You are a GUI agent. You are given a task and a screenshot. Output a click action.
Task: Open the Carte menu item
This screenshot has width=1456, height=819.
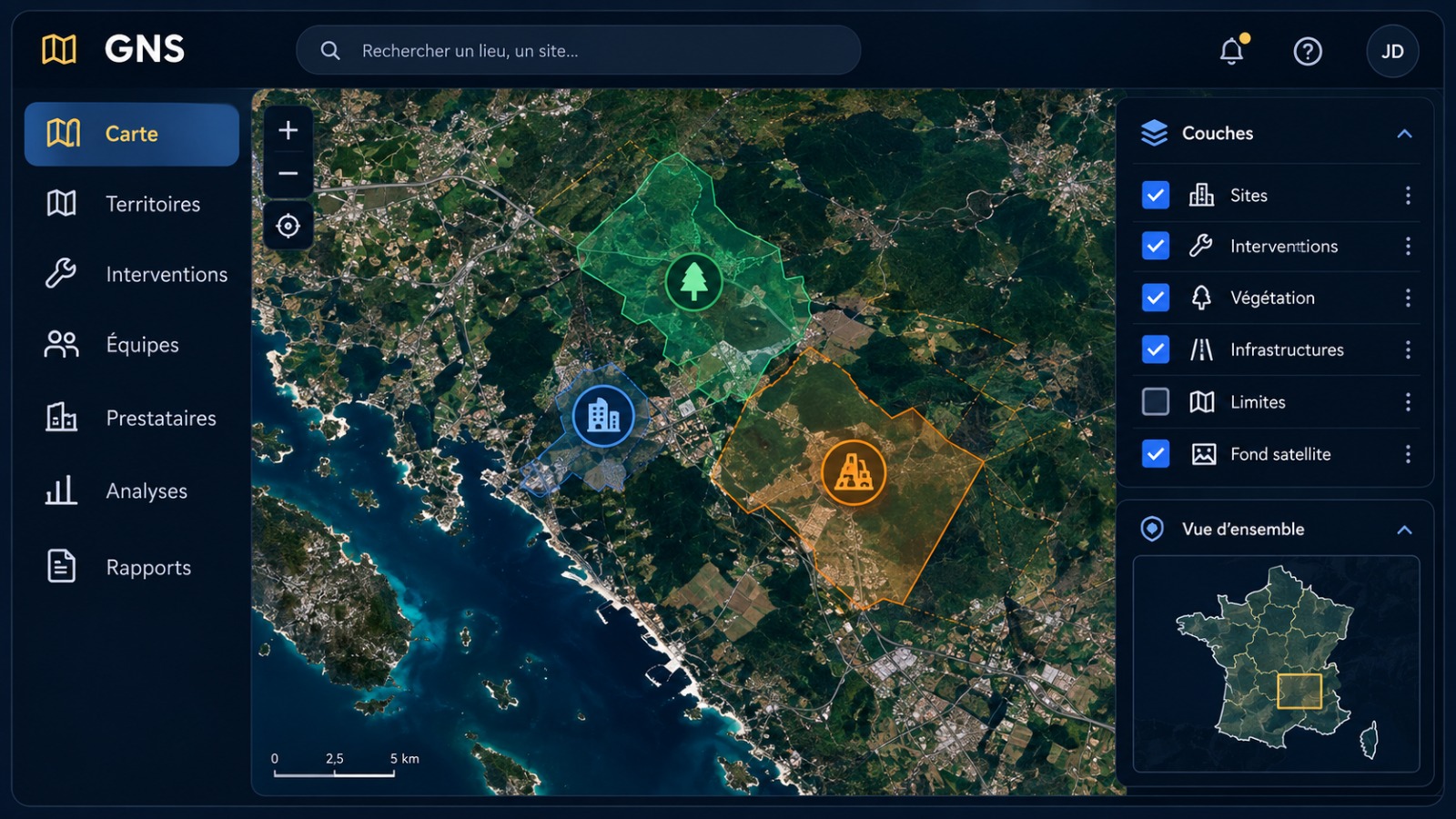(132, 134)
